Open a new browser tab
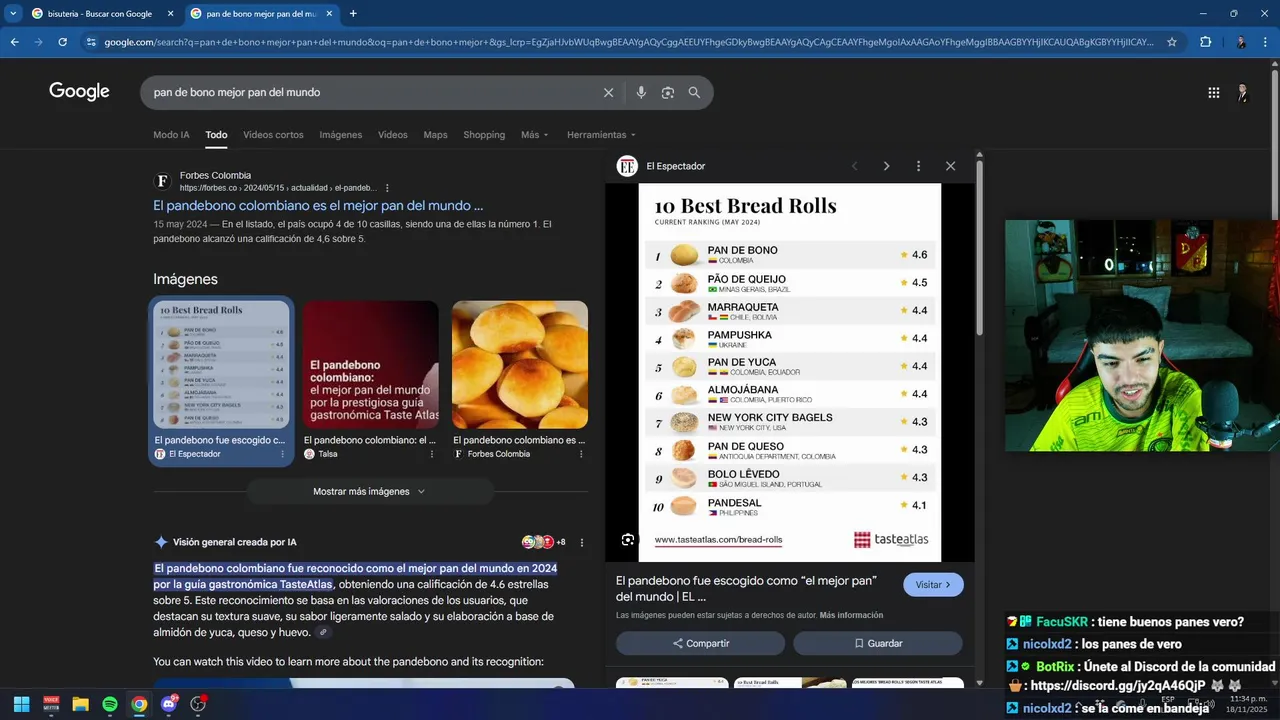The image size is (1280, 720). click(353, 14)
